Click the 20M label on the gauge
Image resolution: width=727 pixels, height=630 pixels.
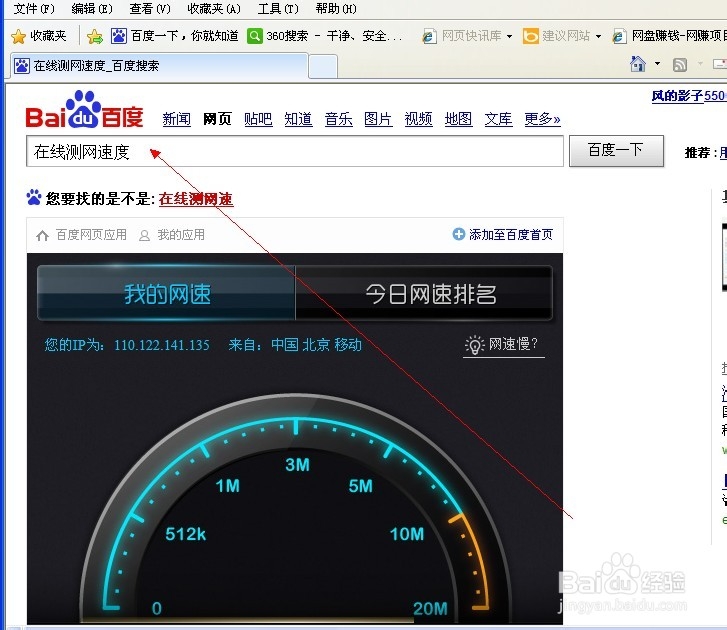tap(430, 609)
